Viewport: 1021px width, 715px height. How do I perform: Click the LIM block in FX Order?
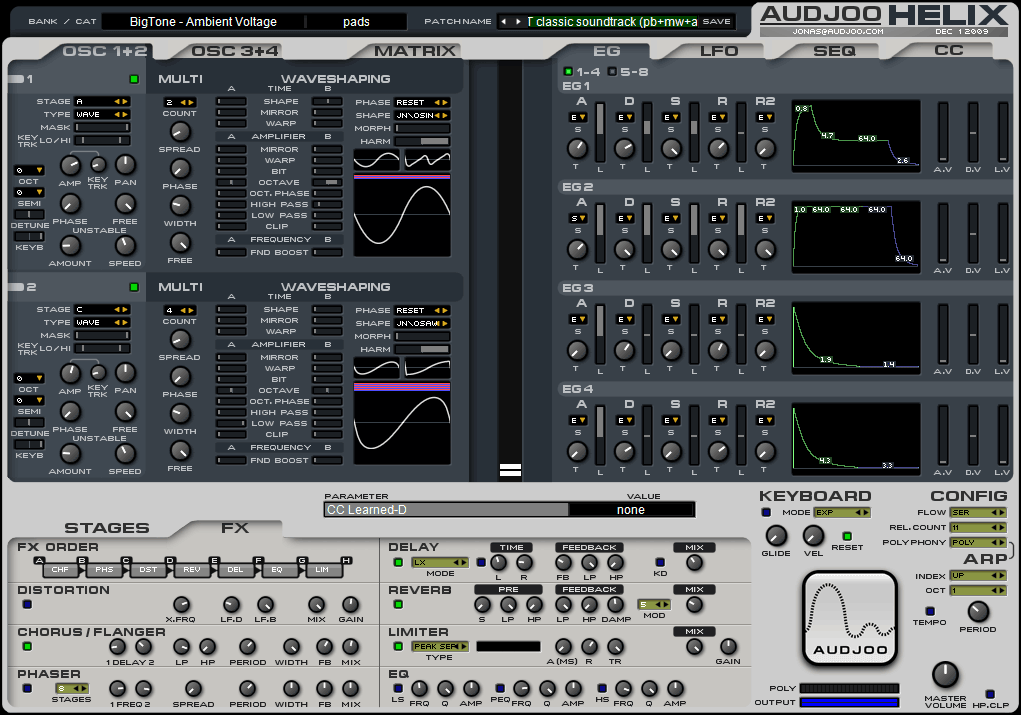coord(322,570)
